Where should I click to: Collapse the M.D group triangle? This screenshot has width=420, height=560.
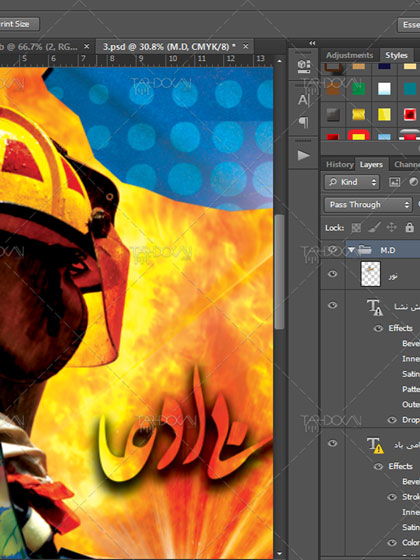click(351, 250)
